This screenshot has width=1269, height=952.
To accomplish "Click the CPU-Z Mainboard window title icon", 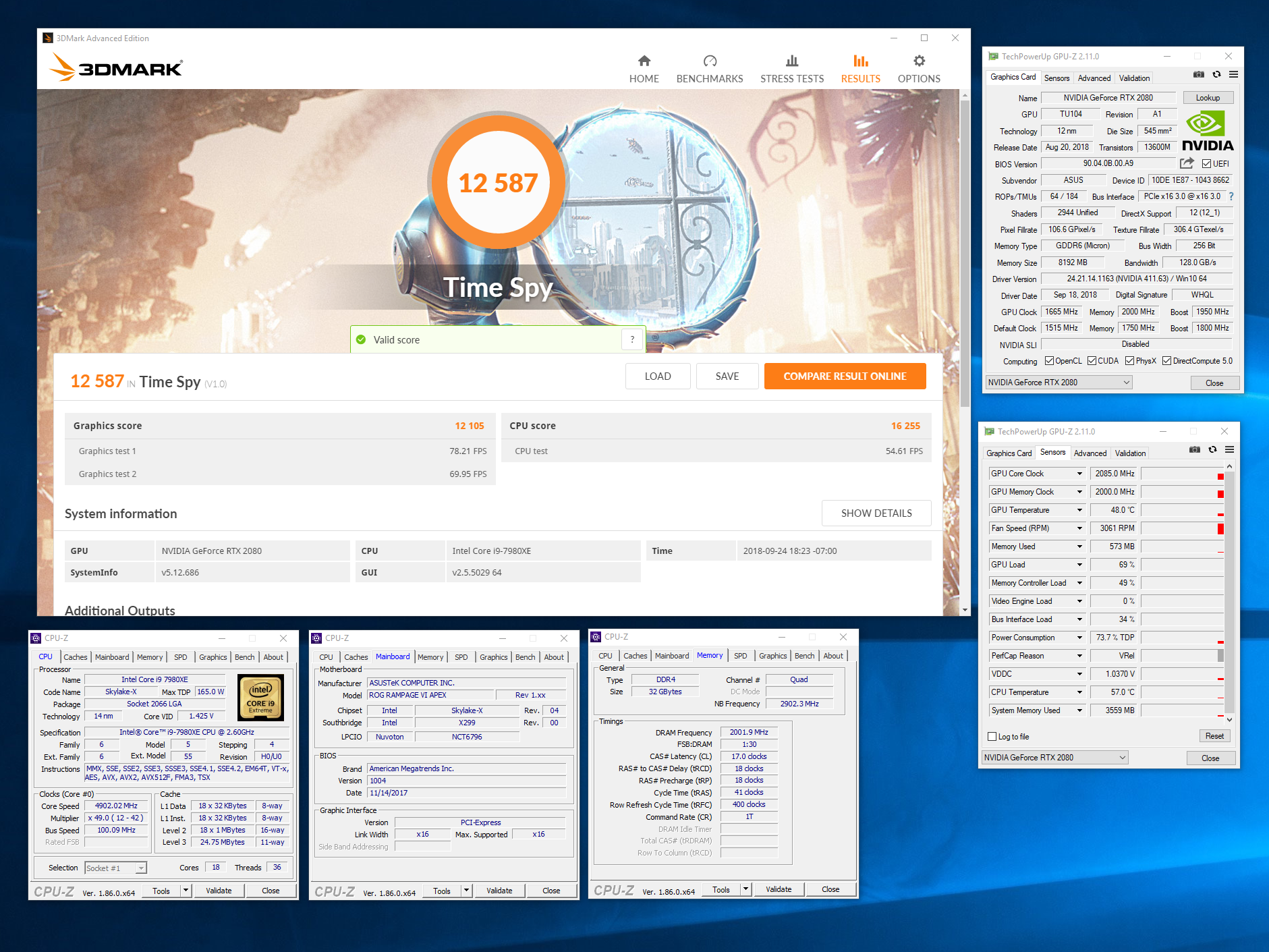I will [316, 638].
